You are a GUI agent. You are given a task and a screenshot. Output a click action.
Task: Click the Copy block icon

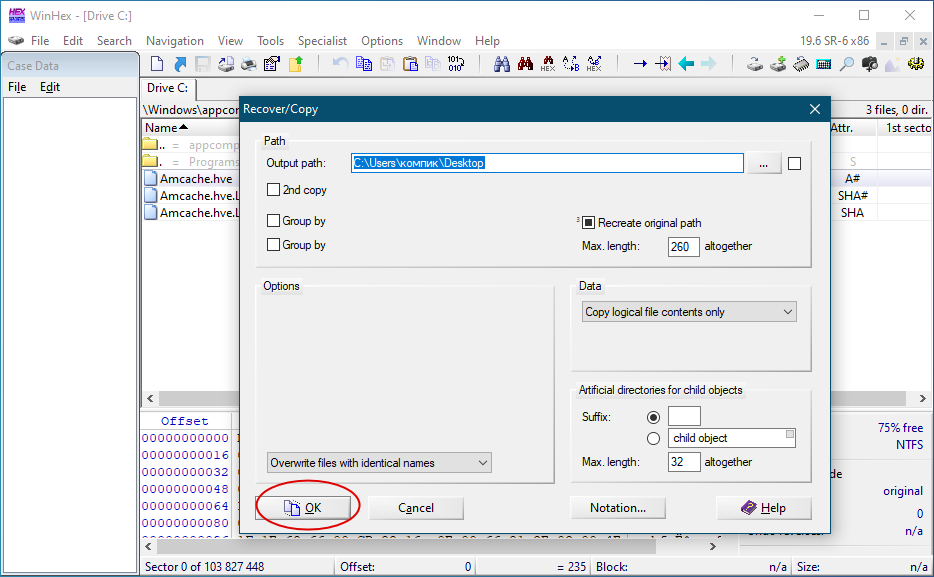364,64
